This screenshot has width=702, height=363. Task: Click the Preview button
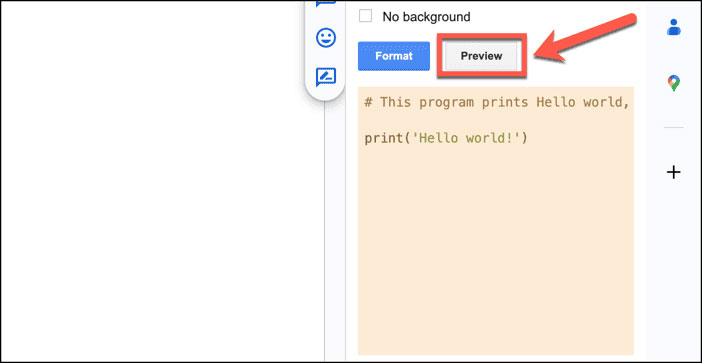point(481,56)
